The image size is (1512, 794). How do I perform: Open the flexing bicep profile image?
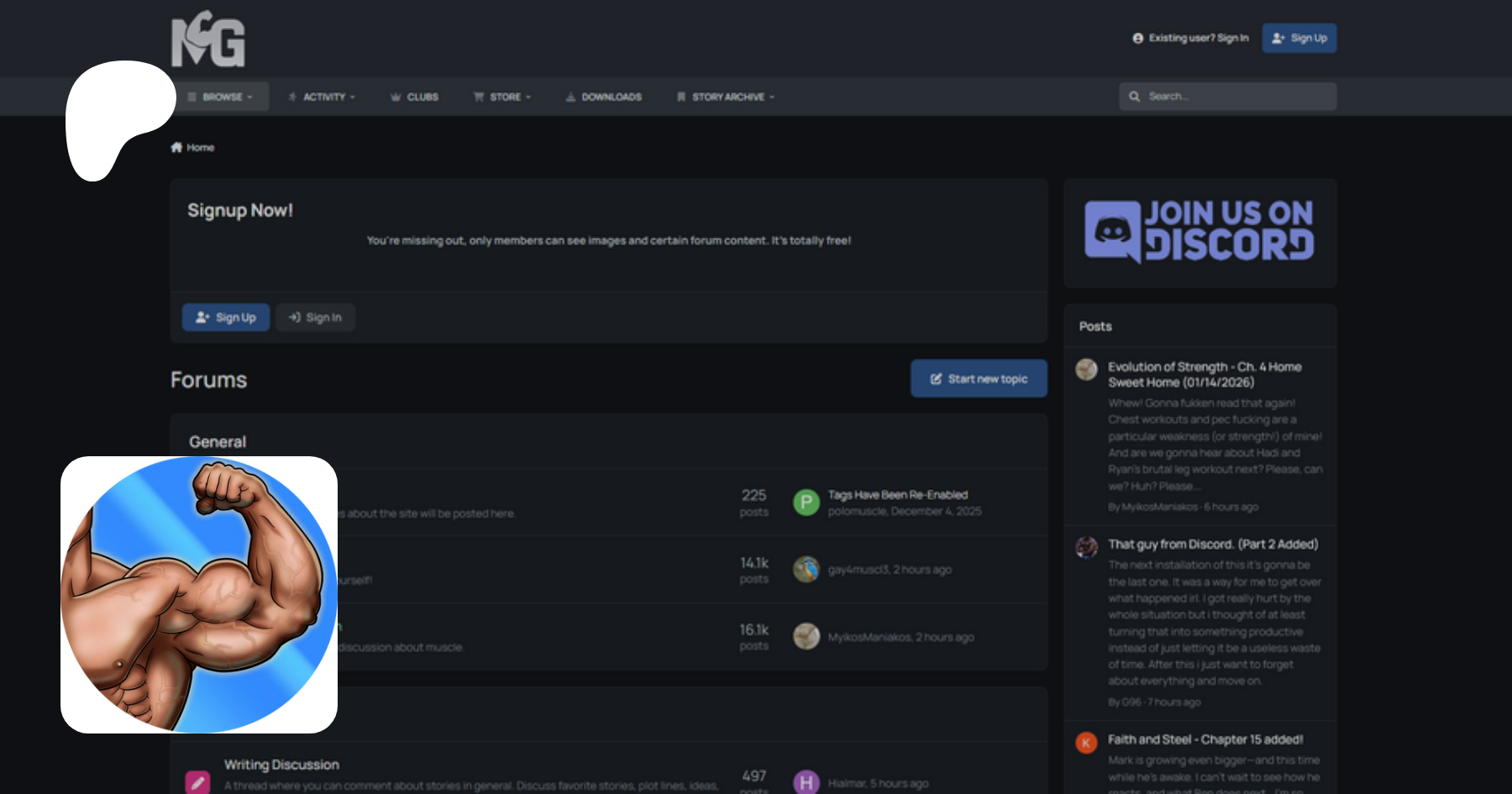[x=199, y=595]
